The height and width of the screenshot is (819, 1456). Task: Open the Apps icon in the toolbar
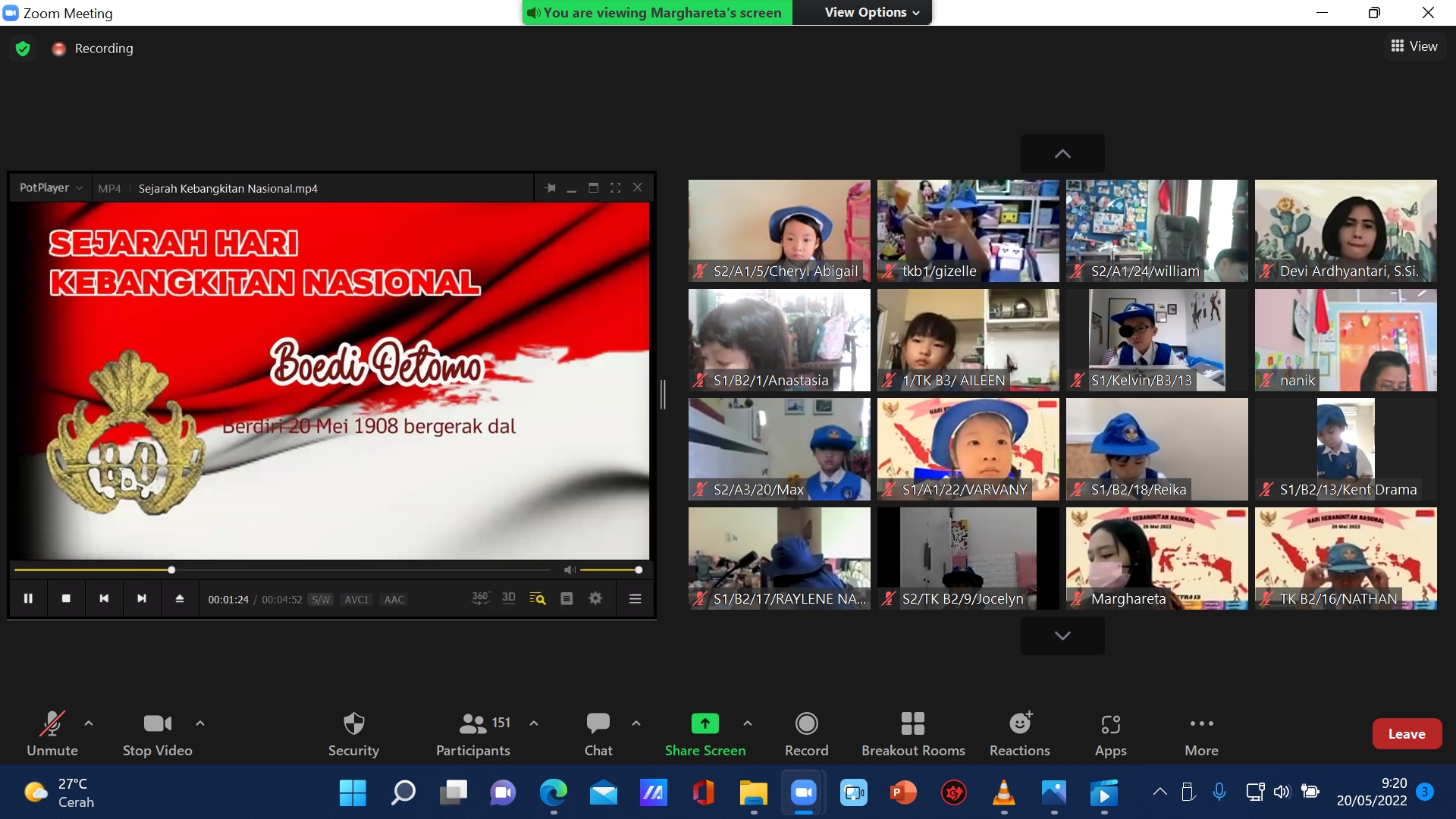pyautogui.click(x=1110, y=724)
